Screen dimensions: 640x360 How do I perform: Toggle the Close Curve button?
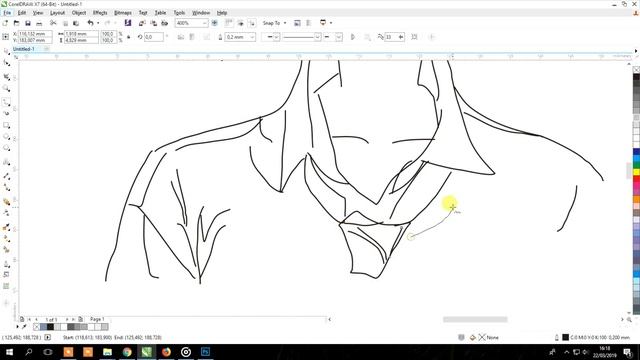[353, 37]
